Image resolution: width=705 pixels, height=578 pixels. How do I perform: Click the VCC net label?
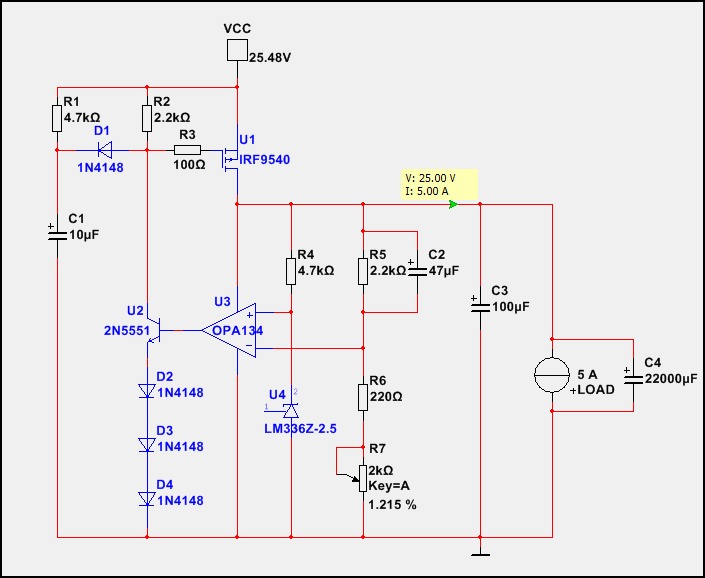click(237, 29)
